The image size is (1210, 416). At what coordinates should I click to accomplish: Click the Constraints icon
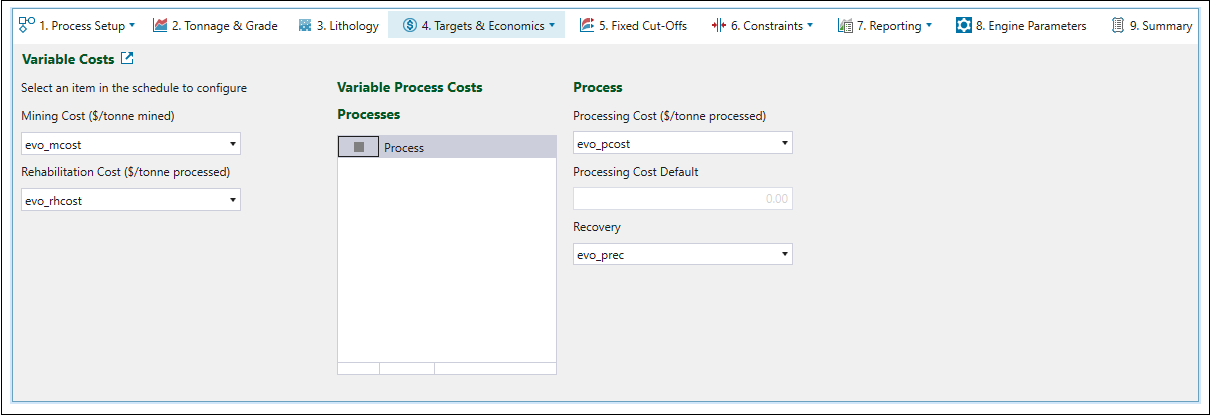718,25
